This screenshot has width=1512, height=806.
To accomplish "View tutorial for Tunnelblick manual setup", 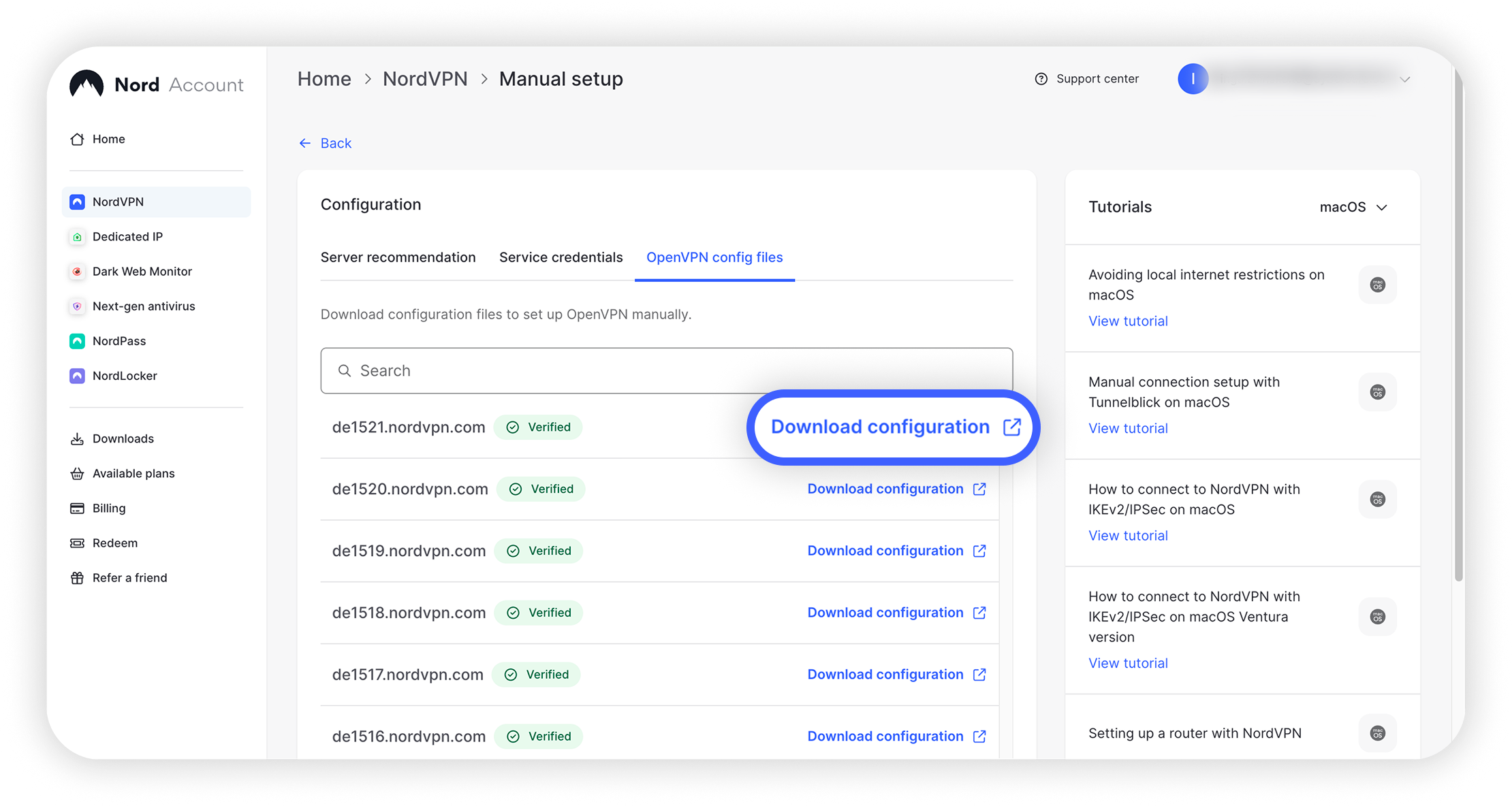I will pyautogui.click(x=1128, y=428).
